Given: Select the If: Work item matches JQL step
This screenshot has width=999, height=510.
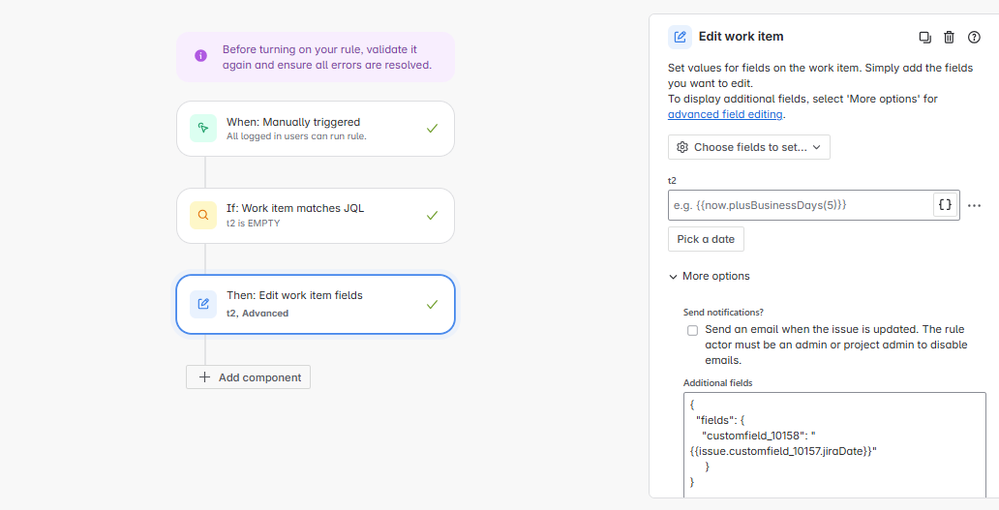Looking at the screenshot, I should pyautogui.click(x=315, y=215).
